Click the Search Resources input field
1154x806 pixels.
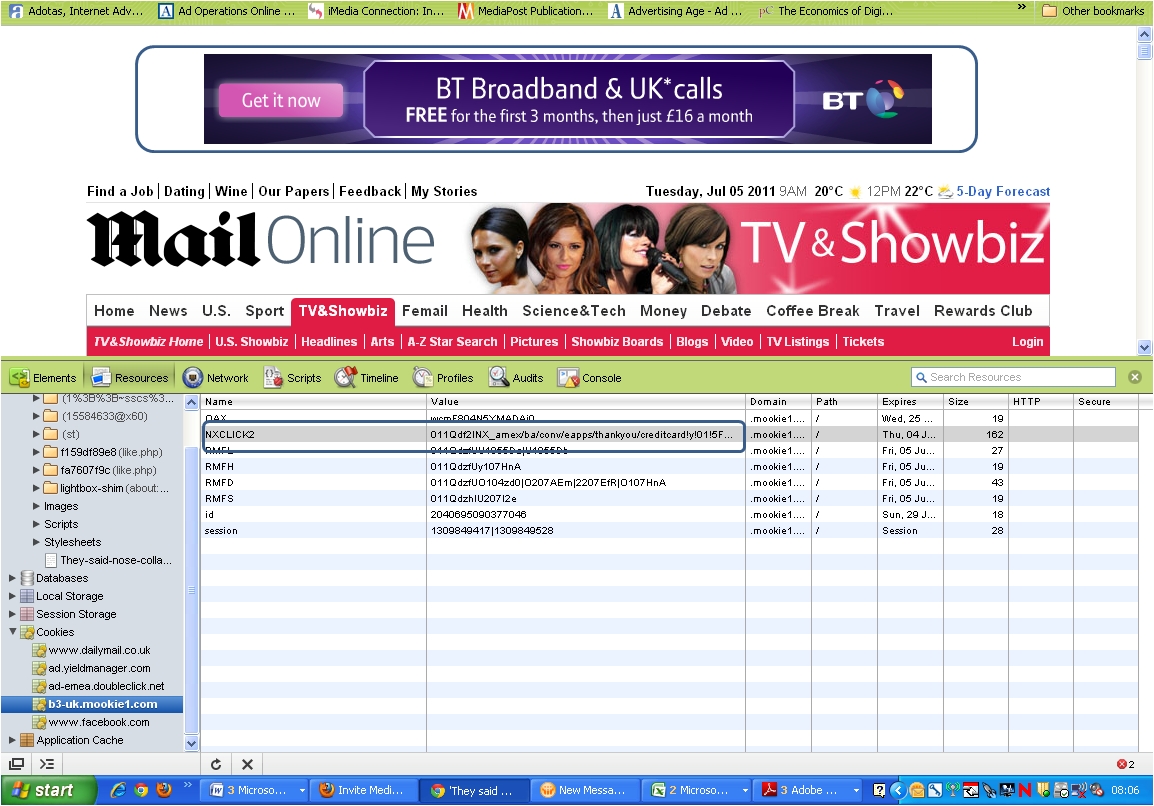click(x=1014, y=377)
